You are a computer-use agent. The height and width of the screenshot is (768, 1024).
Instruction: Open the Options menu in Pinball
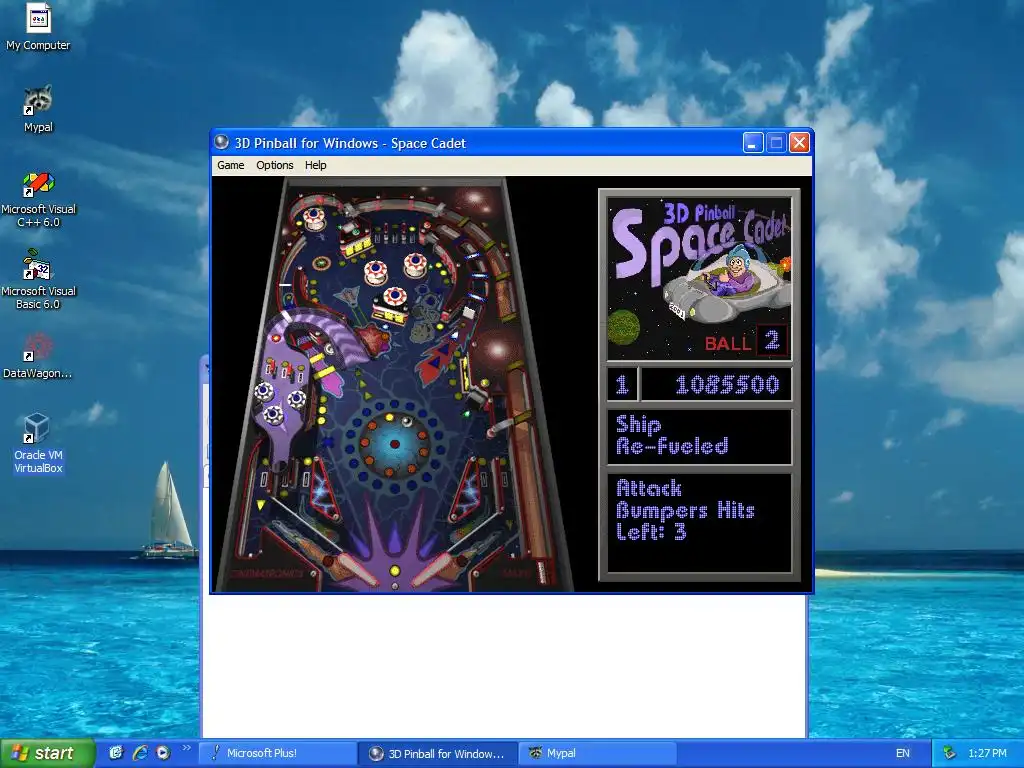[274, 165]
